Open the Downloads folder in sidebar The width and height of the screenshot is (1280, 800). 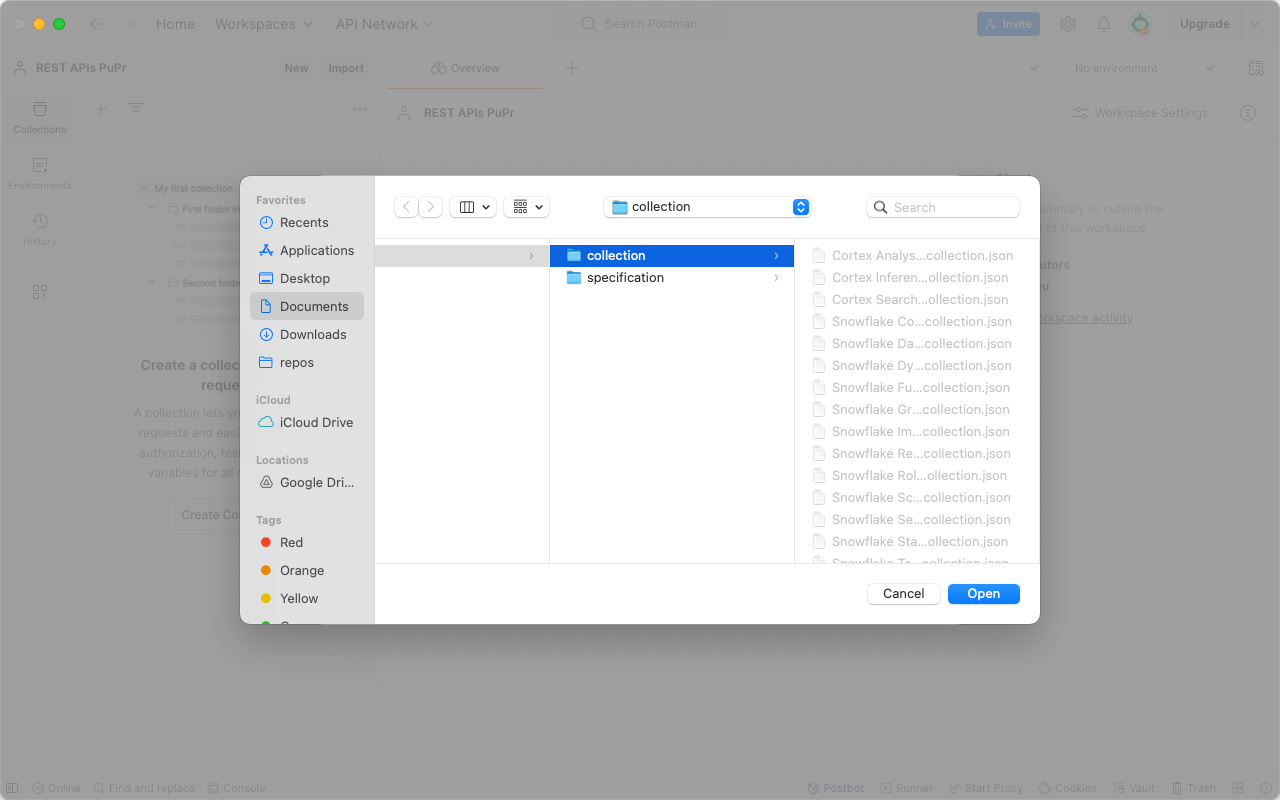click(x=312, y=335)
